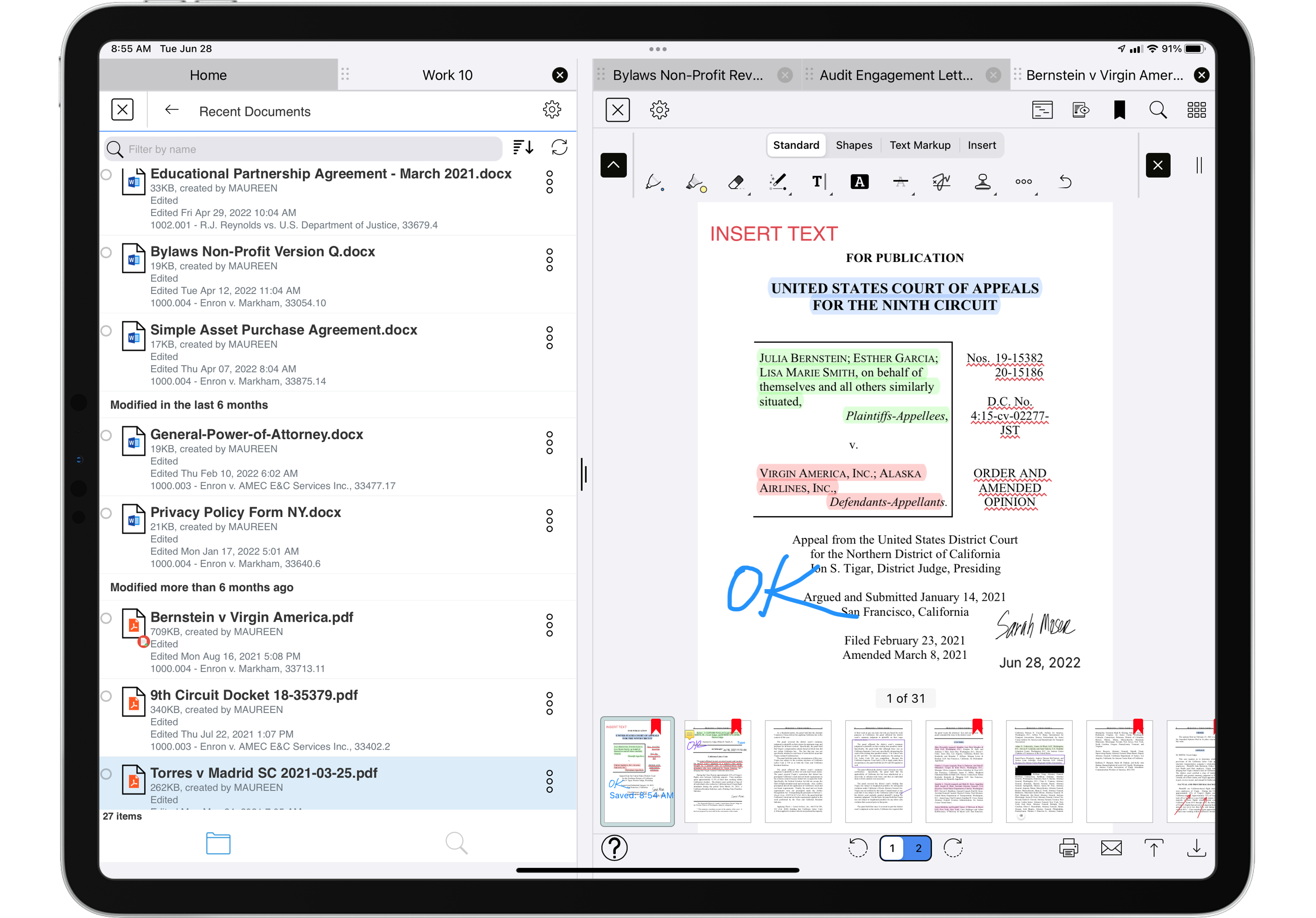Viewport: 1316px width, 918px height.
Task: Select the Privacy Policy Form NY radio button
Action: [x=107, y=513]
